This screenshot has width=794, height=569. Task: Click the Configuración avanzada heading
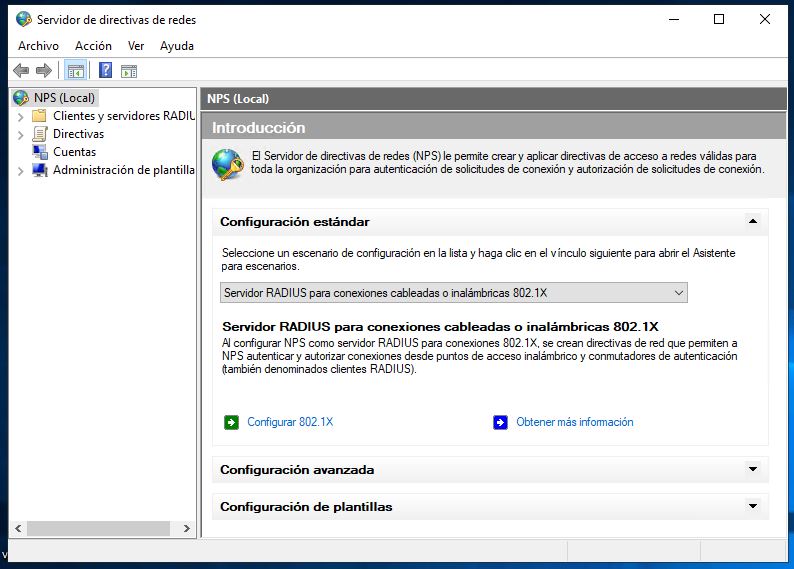click(297, 470)
